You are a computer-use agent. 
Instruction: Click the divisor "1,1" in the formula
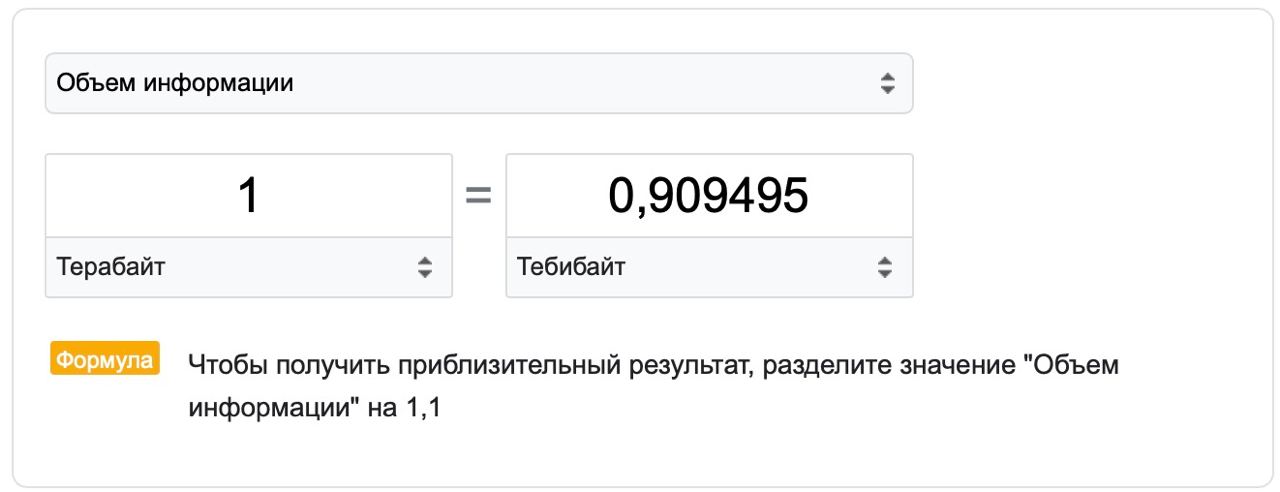click(x=423, y=410)
